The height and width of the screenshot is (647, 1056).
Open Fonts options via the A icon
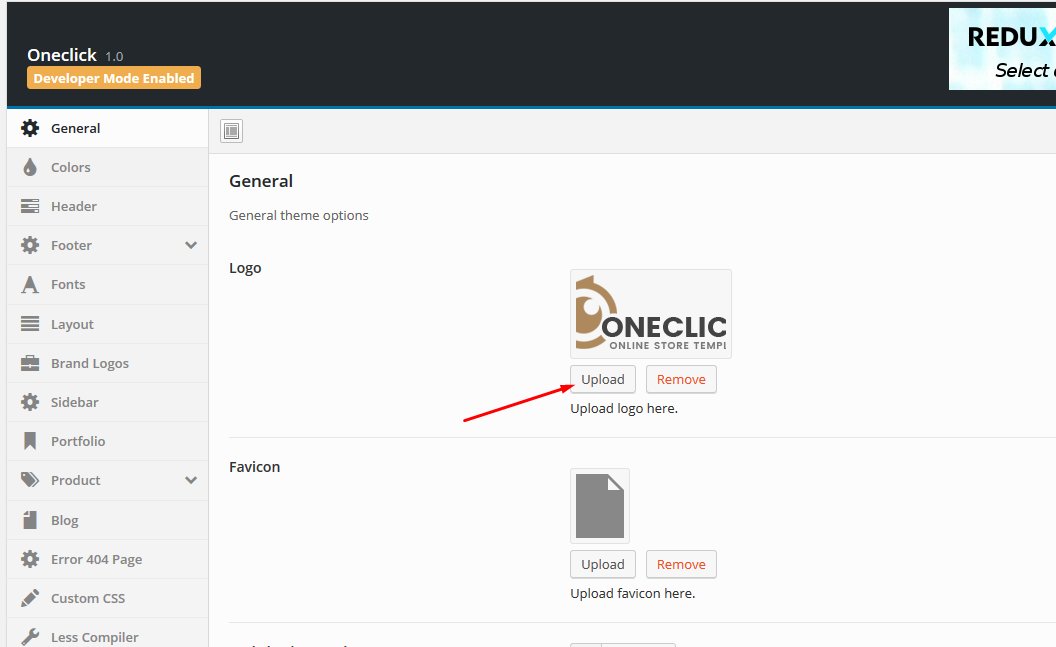click(x=31, y=284)
